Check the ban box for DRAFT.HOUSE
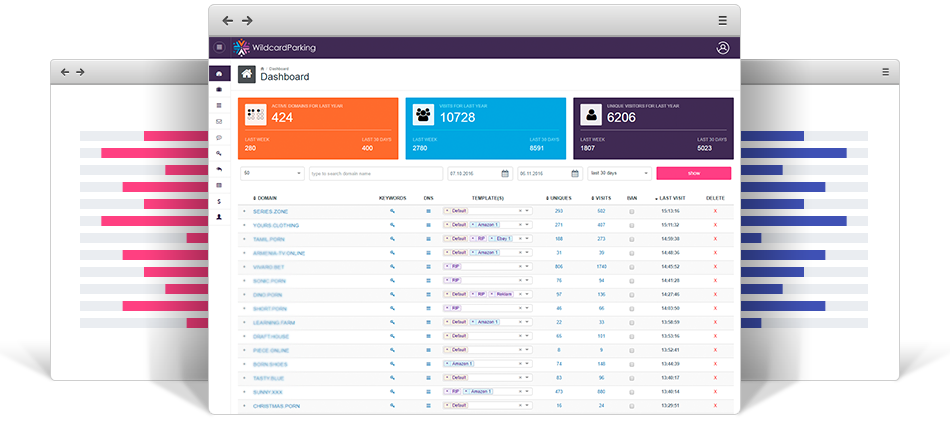Viewport: 950px width, 430px height. (632, 336)
